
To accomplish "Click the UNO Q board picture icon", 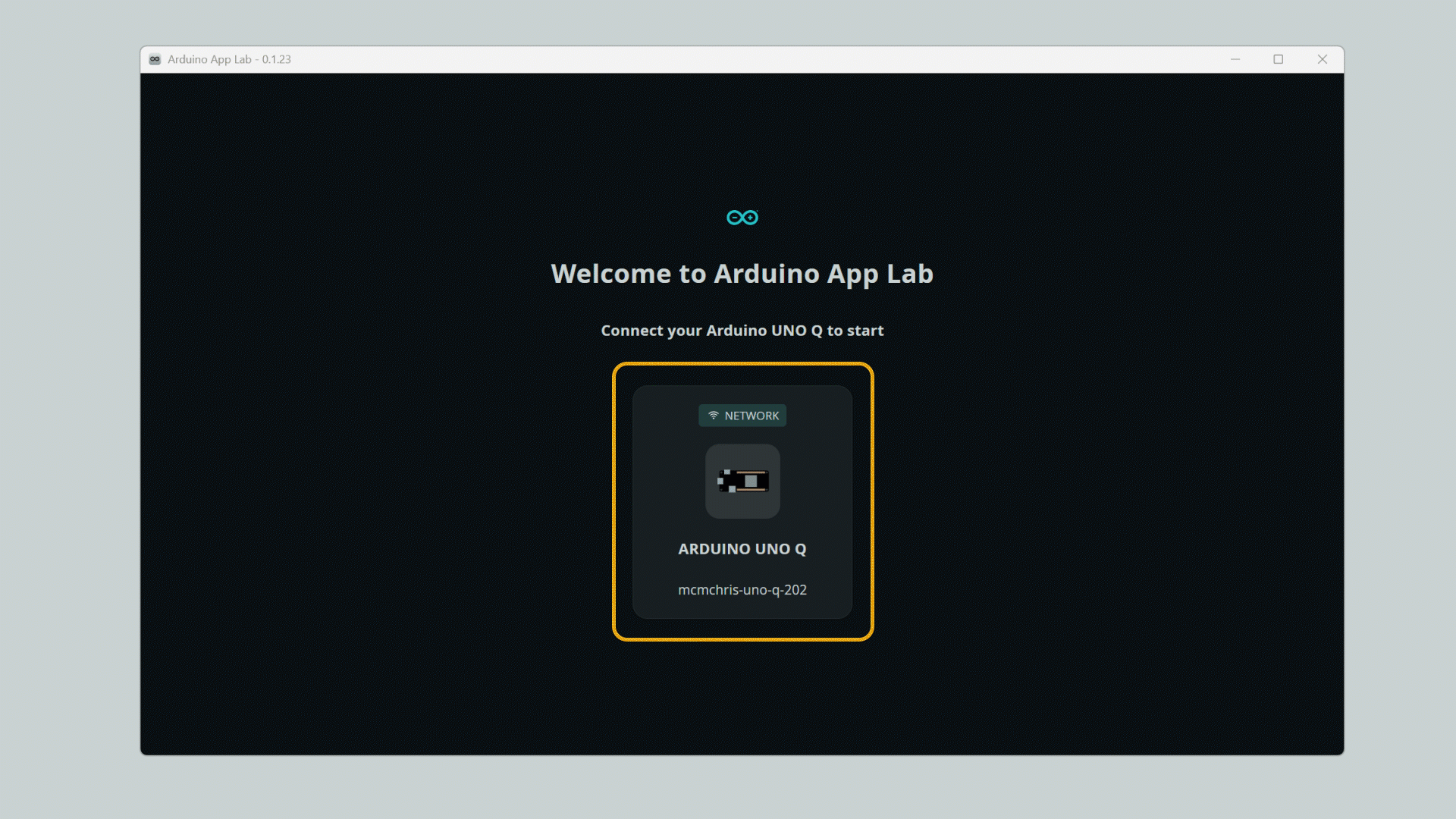I will coord(742,482).
